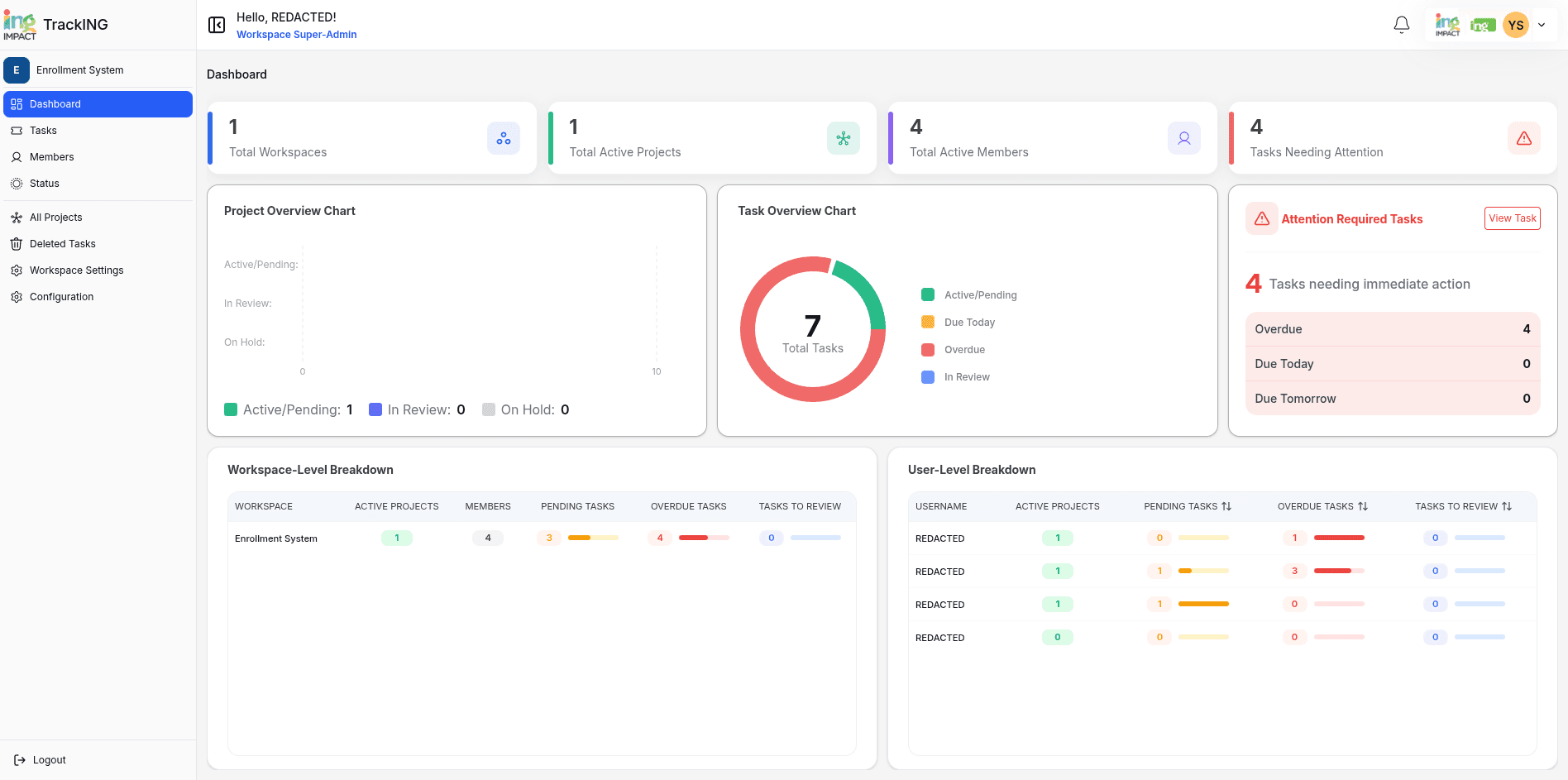Click the Overdue row showing 4
Screen dimensions: 1568x780
pos(1393,329)
